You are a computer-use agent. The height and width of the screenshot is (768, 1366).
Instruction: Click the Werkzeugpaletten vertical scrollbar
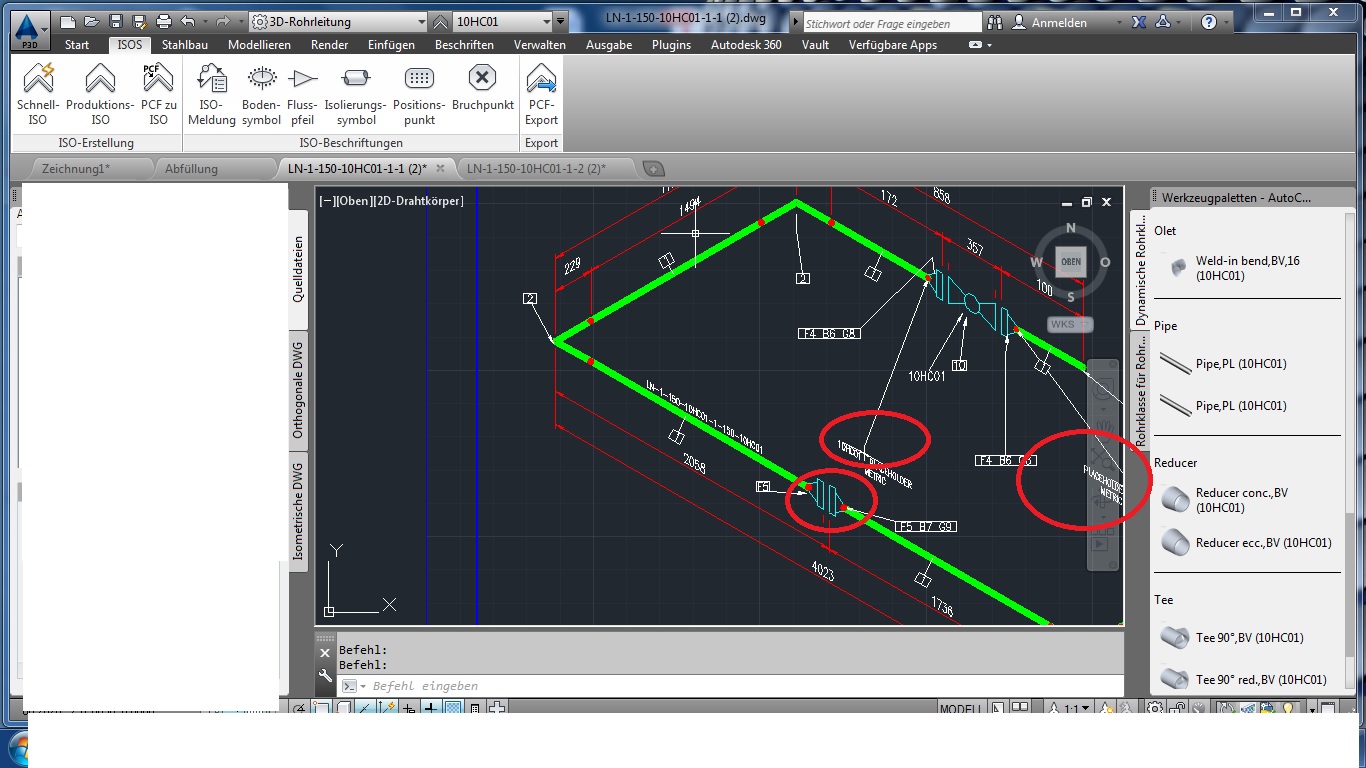pyautogui.click(x=1349, y=450)
